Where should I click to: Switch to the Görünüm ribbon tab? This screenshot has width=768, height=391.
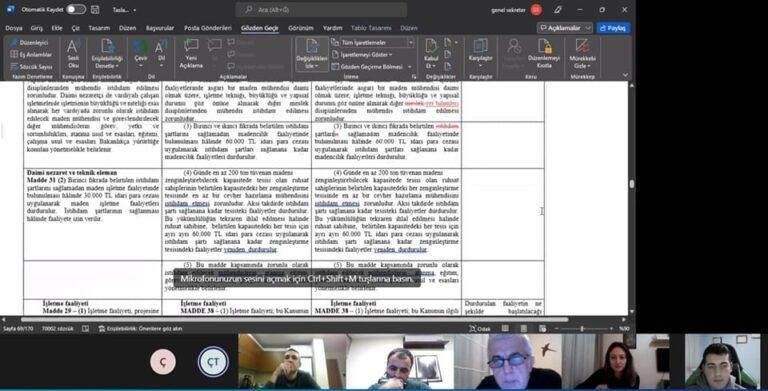coord(300,28)
